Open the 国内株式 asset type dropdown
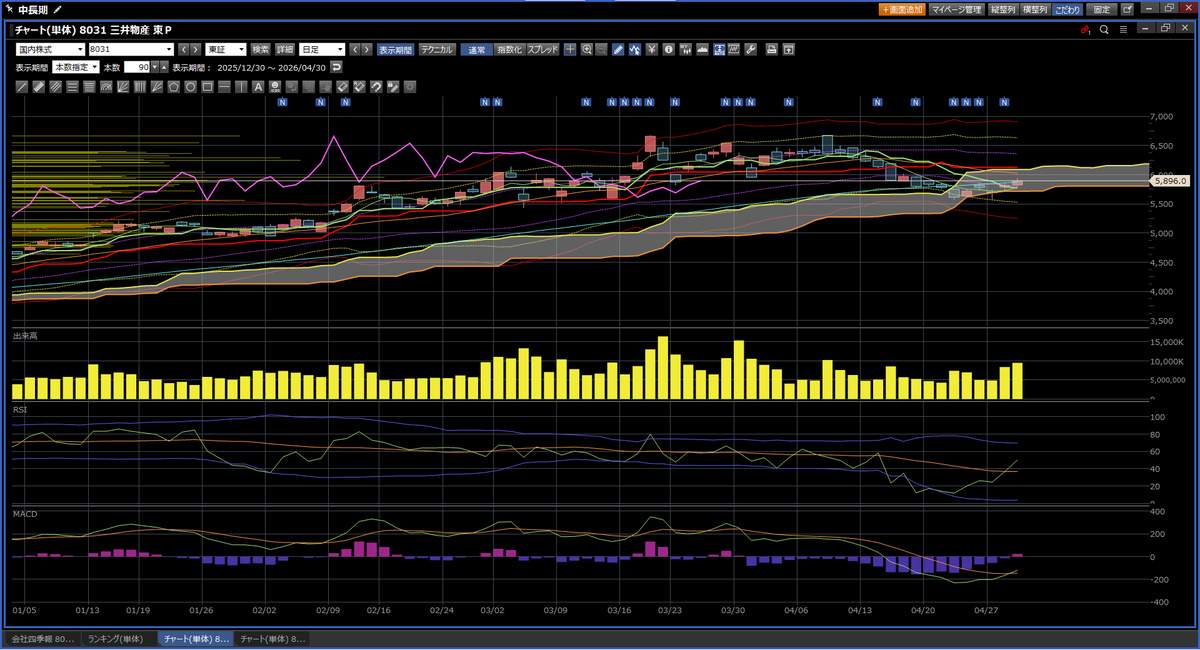Screen dimensions: 1200x650 pyautogui.click(x=51, y=49)
